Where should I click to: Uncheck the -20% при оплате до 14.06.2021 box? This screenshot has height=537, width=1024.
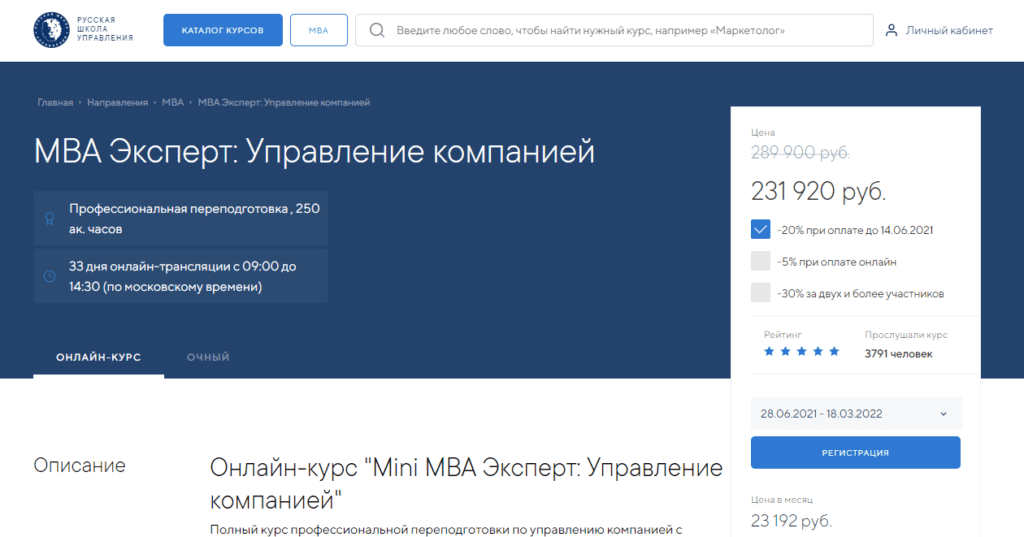[x=760, y=229]
